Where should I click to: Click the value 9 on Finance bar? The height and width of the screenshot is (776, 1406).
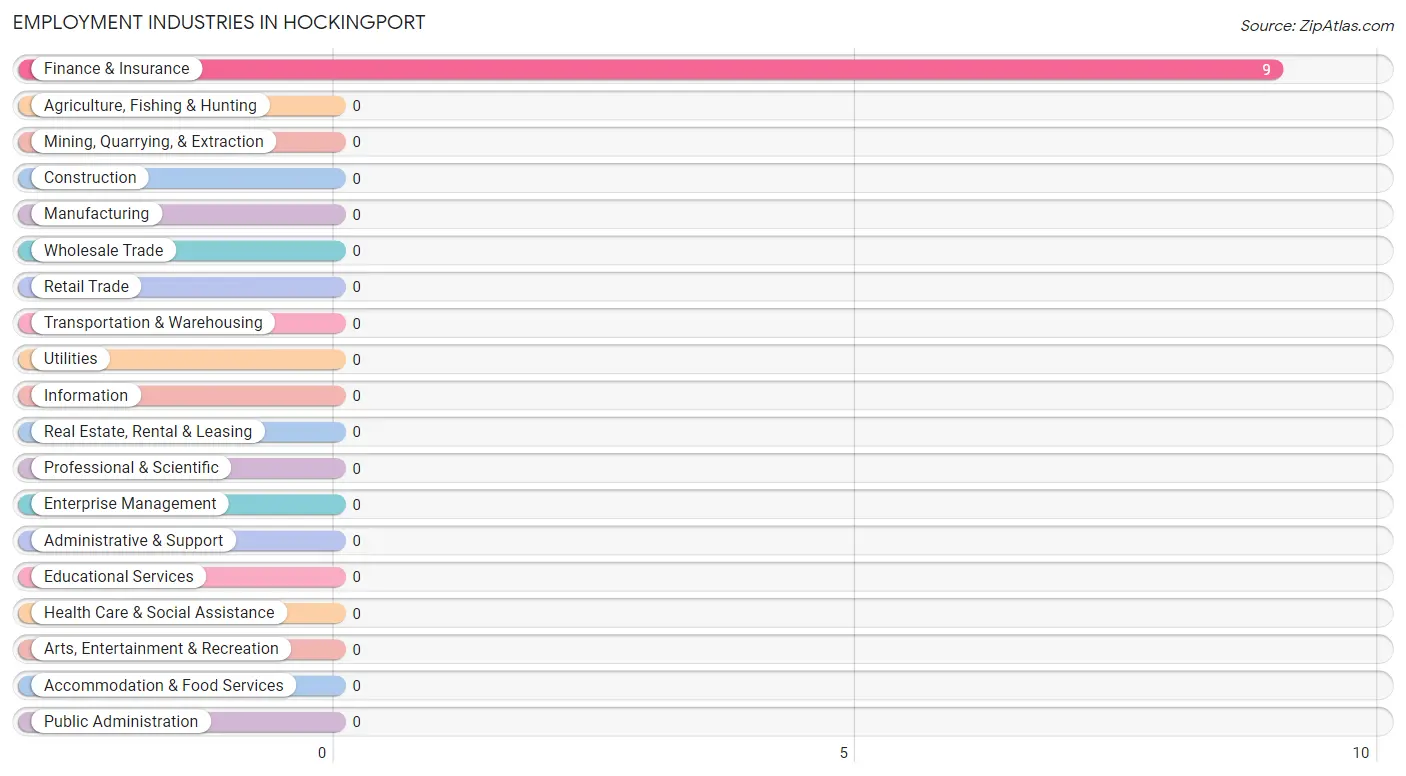[x=1266, y=70]
